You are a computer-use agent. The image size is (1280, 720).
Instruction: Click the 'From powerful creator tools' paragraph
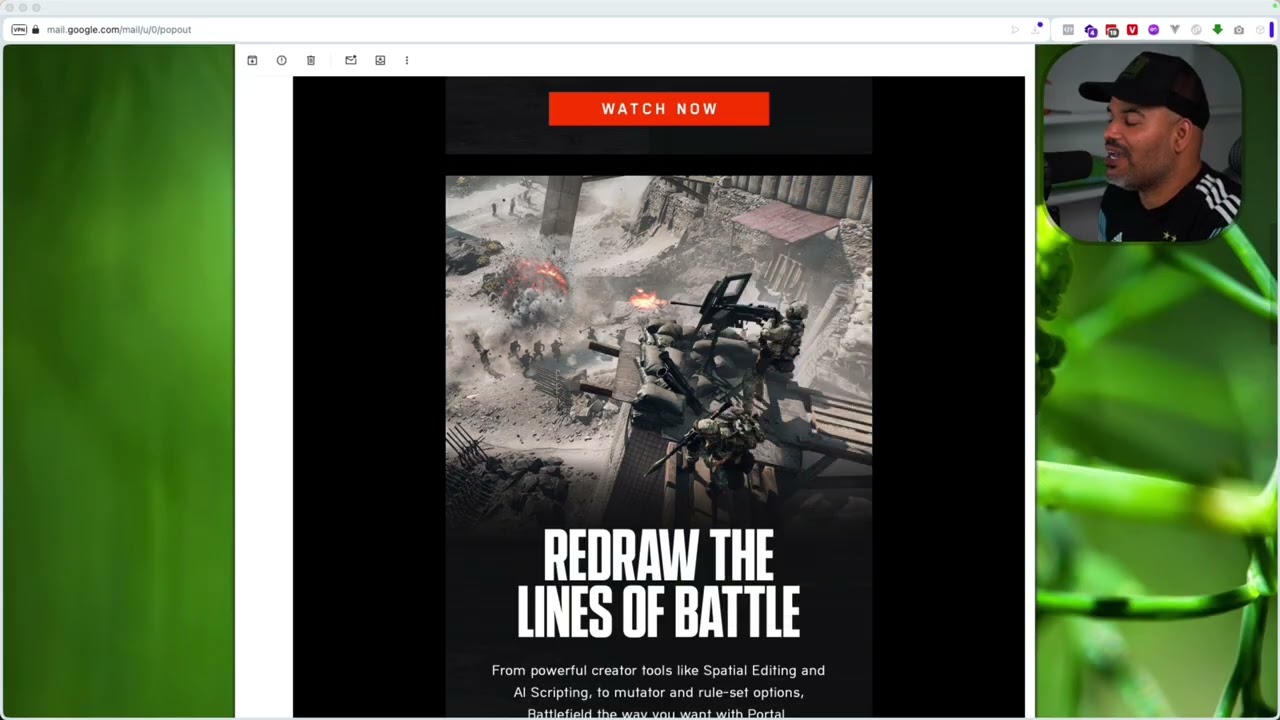(x=659, y=692)
